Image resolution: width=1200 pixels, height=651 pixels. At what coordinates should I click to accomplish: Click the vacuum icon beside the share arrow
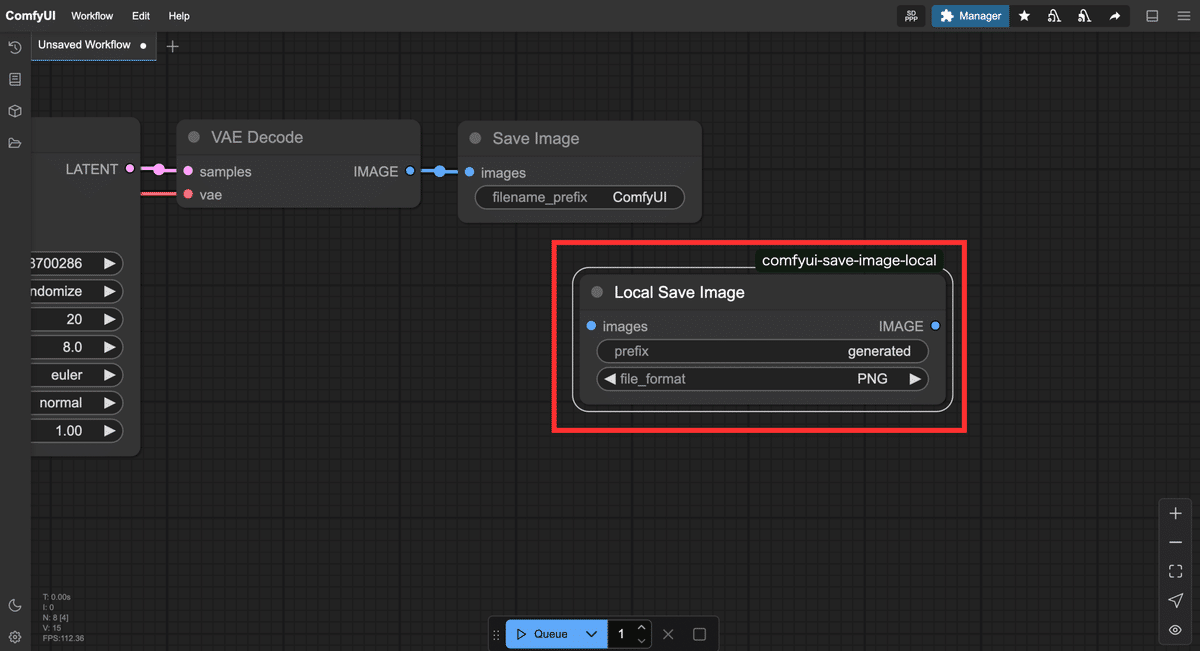1084,16
